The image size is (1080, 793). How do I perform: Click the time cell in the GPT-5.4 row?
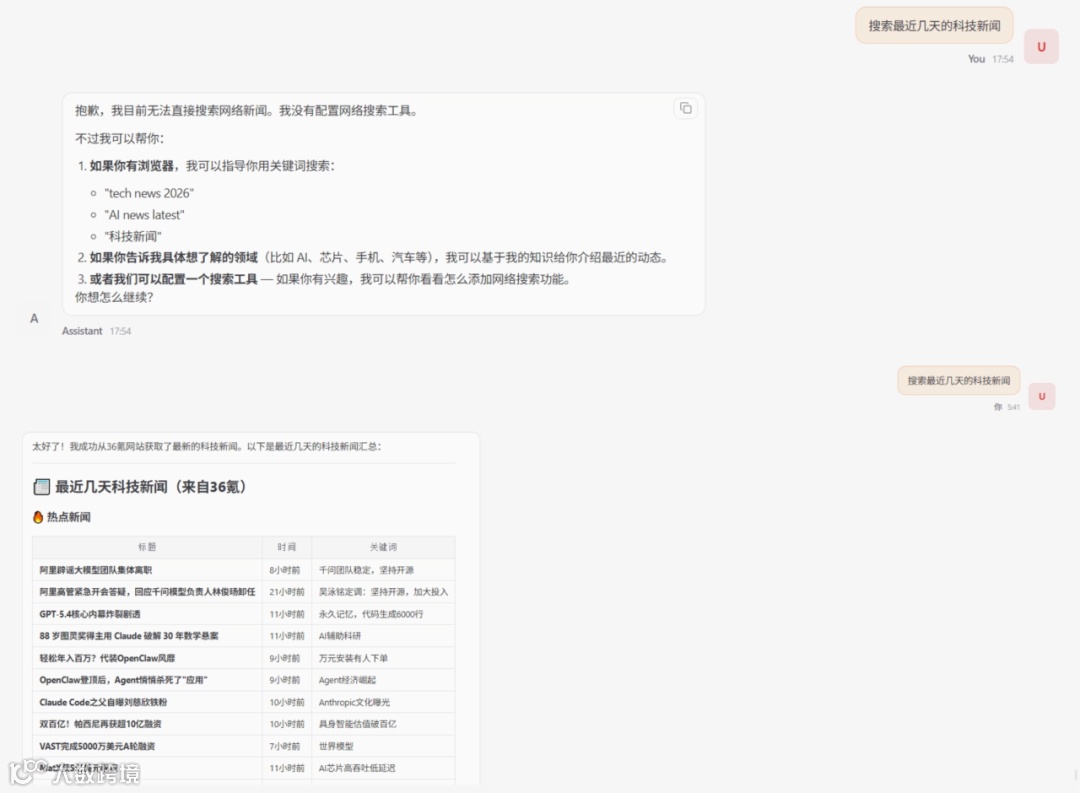(287, 614)
